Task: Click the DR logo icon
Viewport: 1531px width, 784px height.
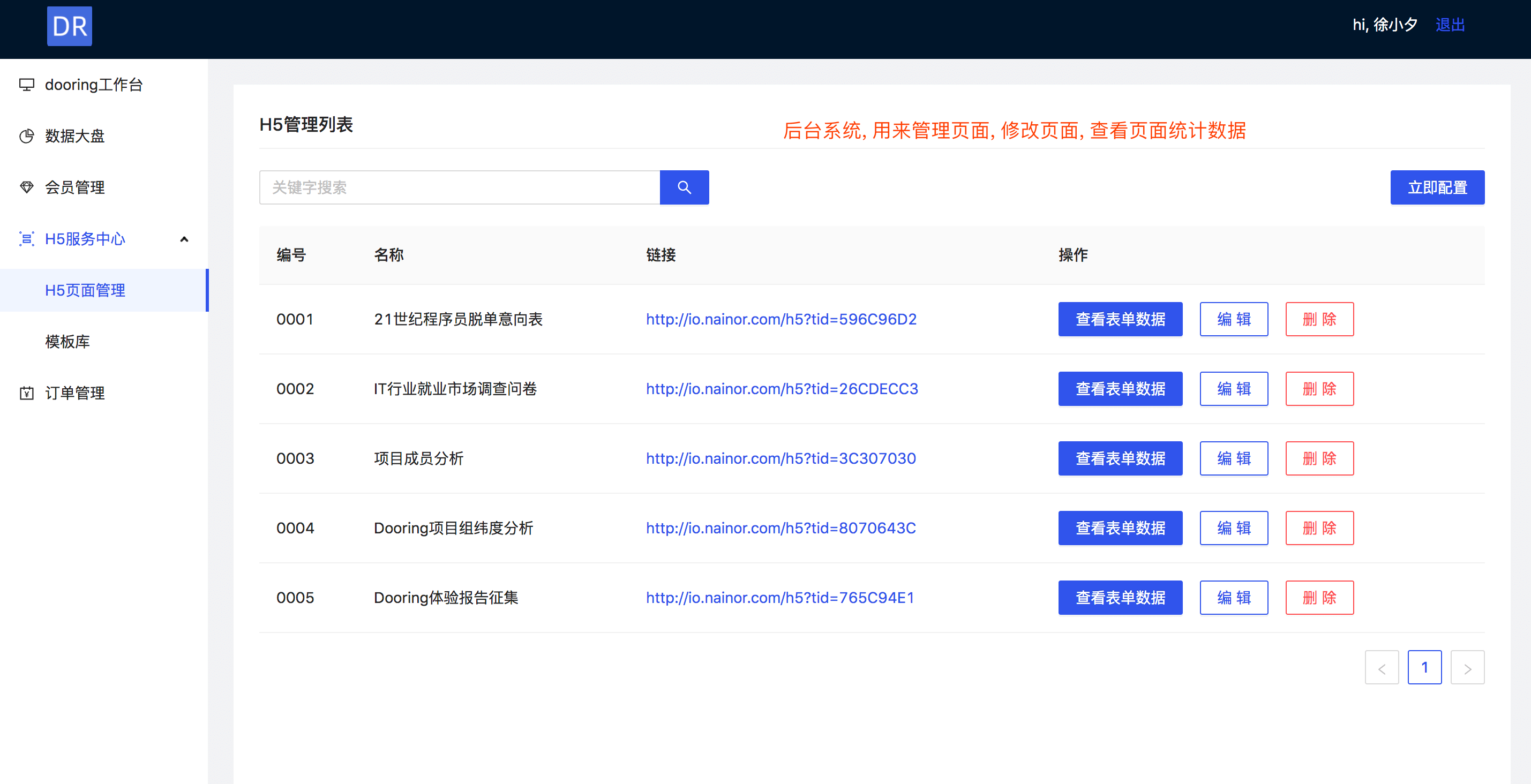Action: tap(70, 26)
